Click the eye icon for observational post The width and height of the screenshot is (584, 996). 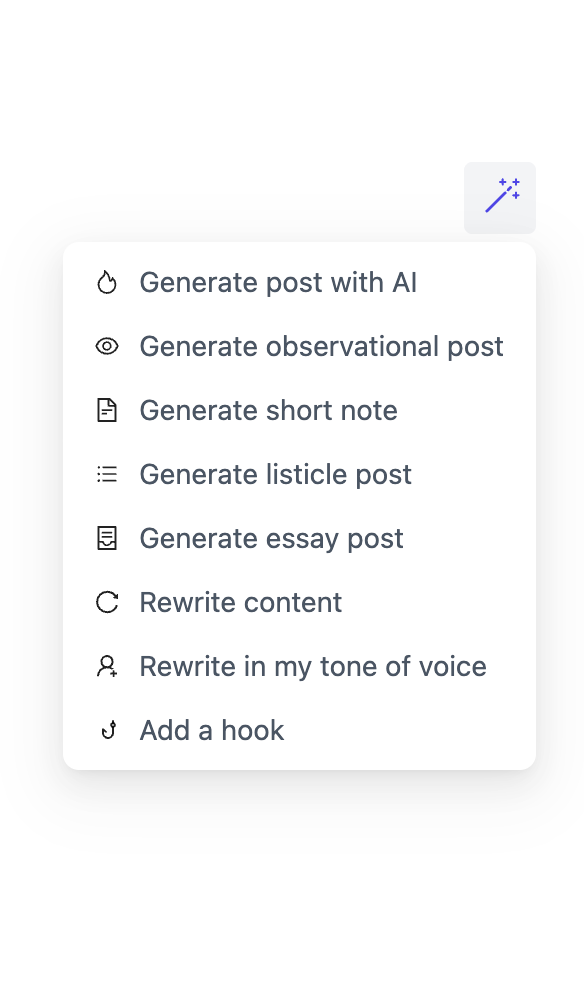(x=107, y=346)
